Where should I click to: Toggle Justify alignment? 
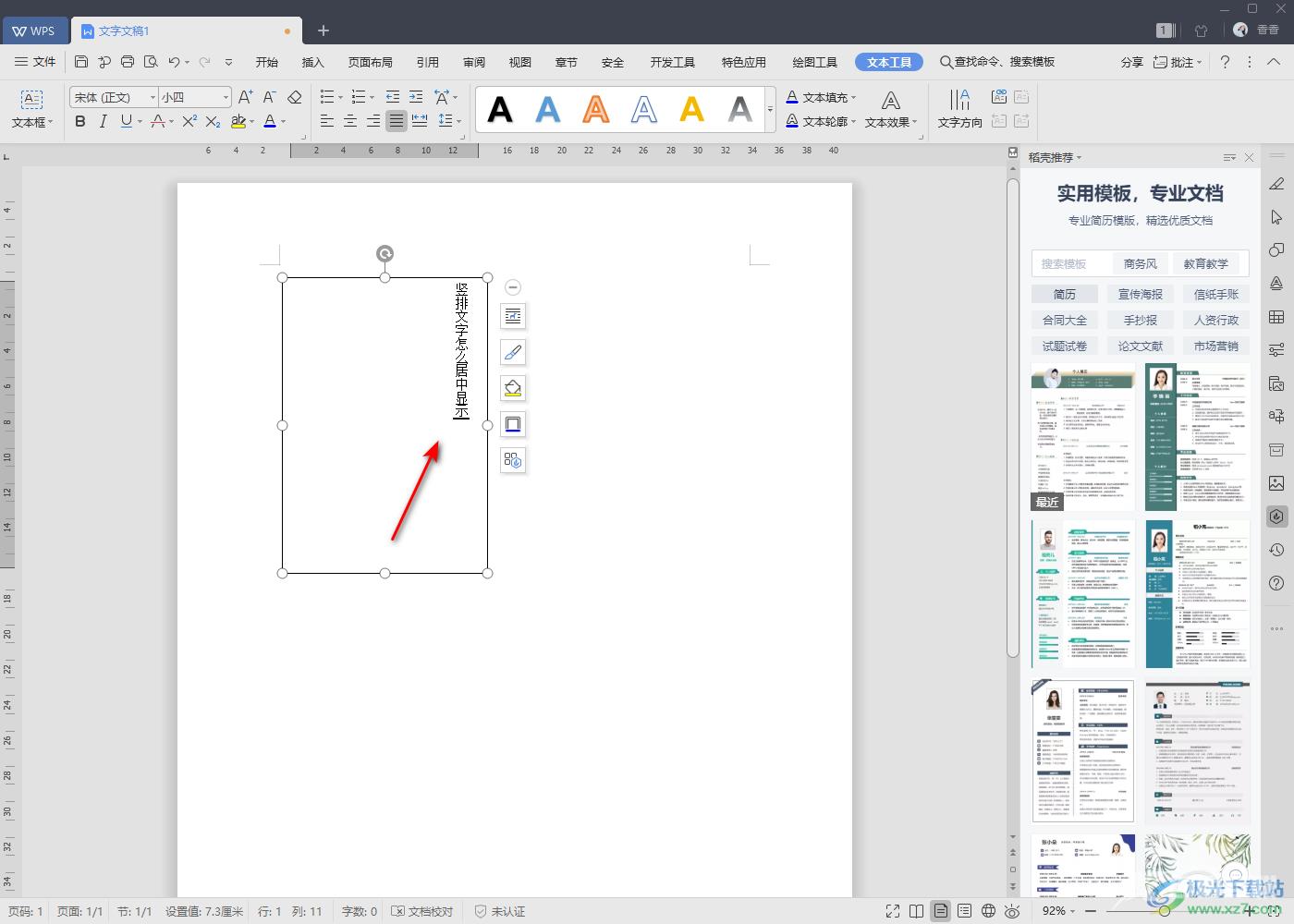click(397, 121)
